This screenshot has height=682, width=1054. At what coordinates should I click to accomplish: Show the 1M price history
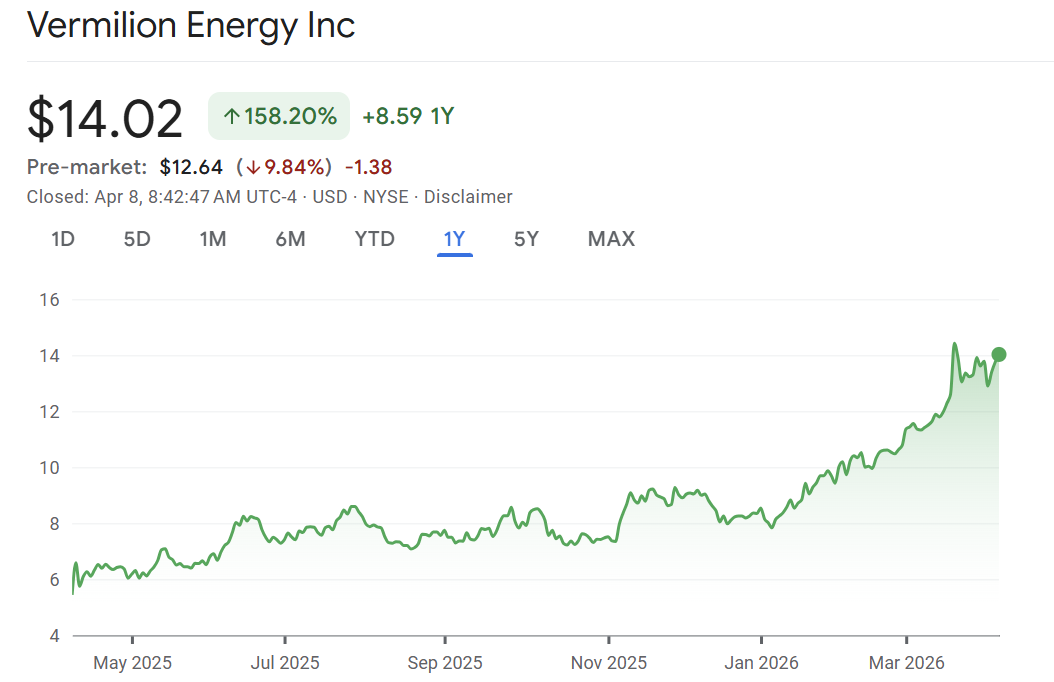click(x=212, y=239)
